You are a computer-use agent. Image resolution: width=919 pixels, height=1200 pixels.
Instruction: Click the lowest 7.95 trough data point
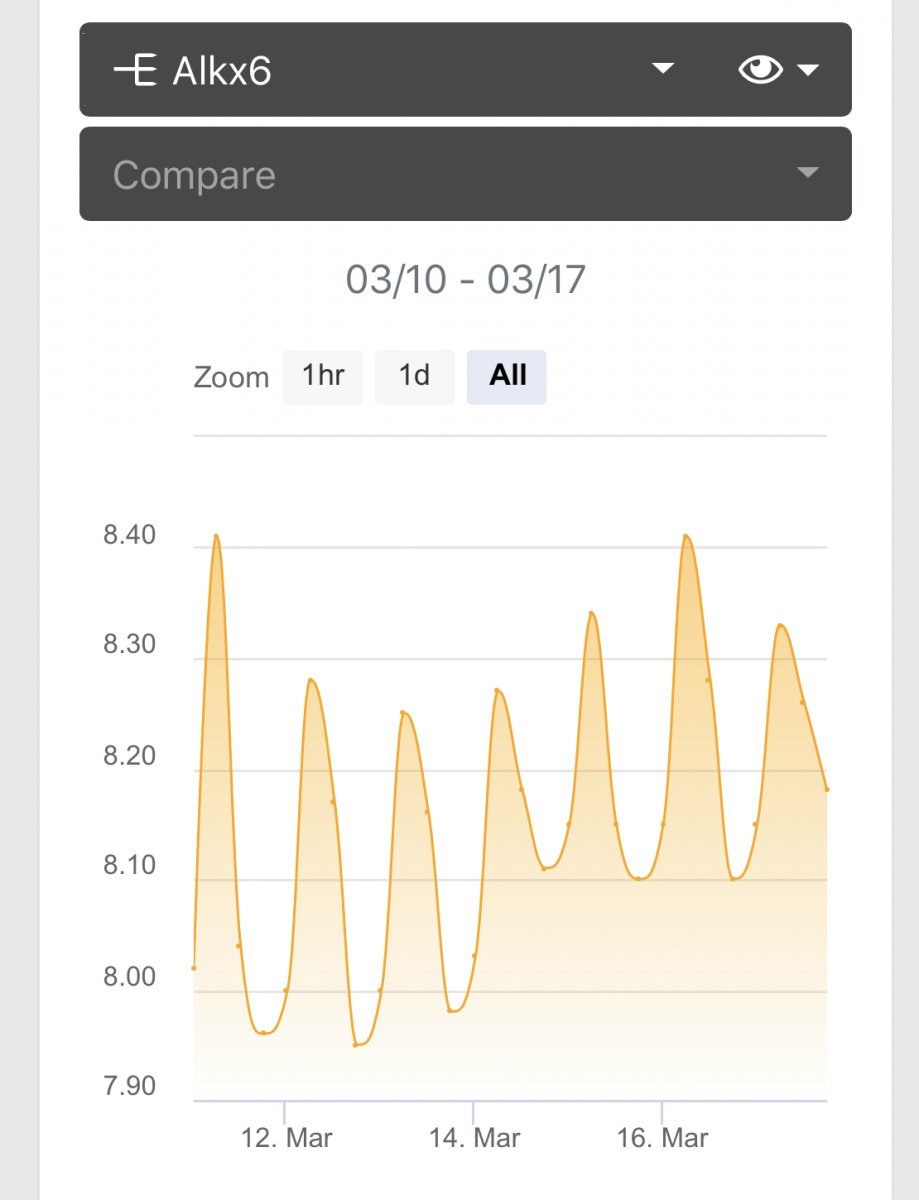(x=355, y=1045)
